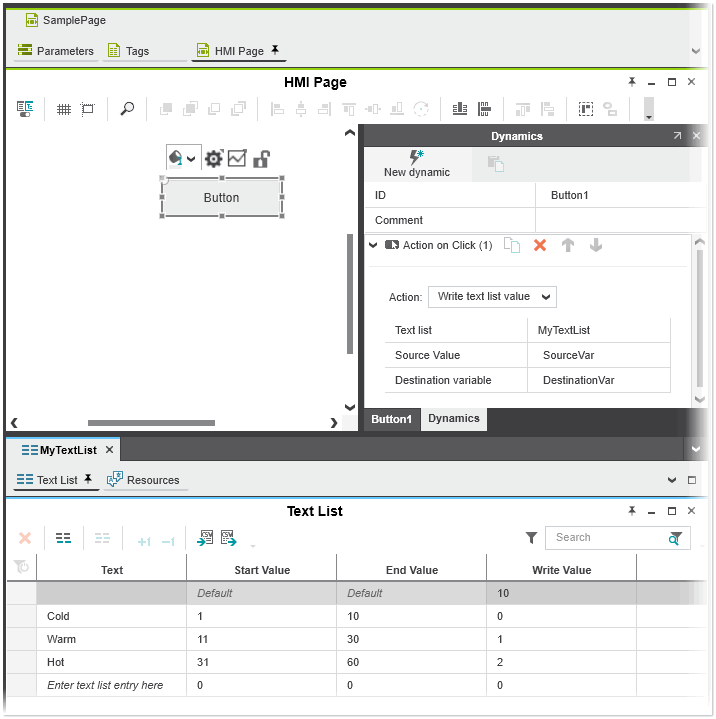Move the Action on Click entry down
716x719 pixels.
596,245
